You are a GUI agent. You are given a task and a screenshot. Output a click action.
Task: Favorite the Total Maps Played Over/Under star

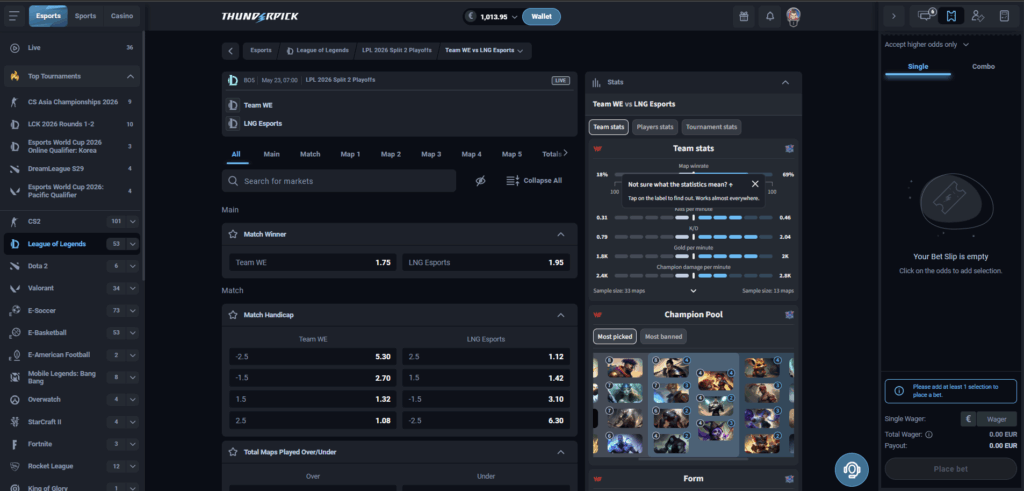click(x=232, y=452)
